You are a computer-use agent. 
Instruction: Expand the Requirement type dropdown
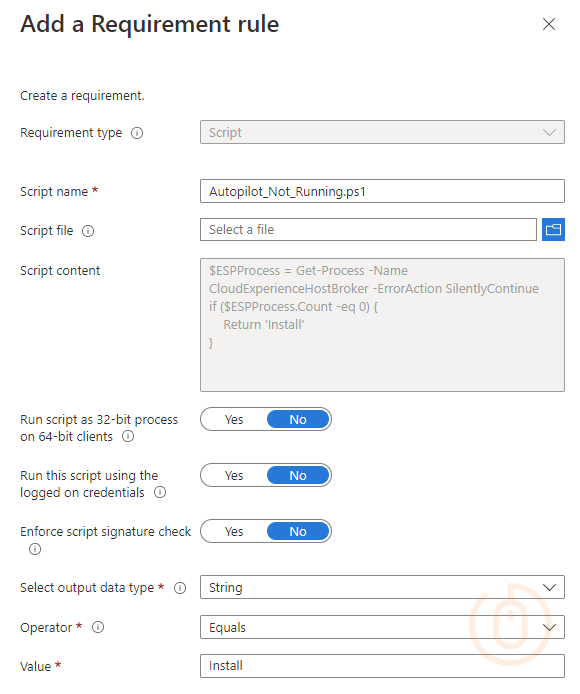click(382, 132)
